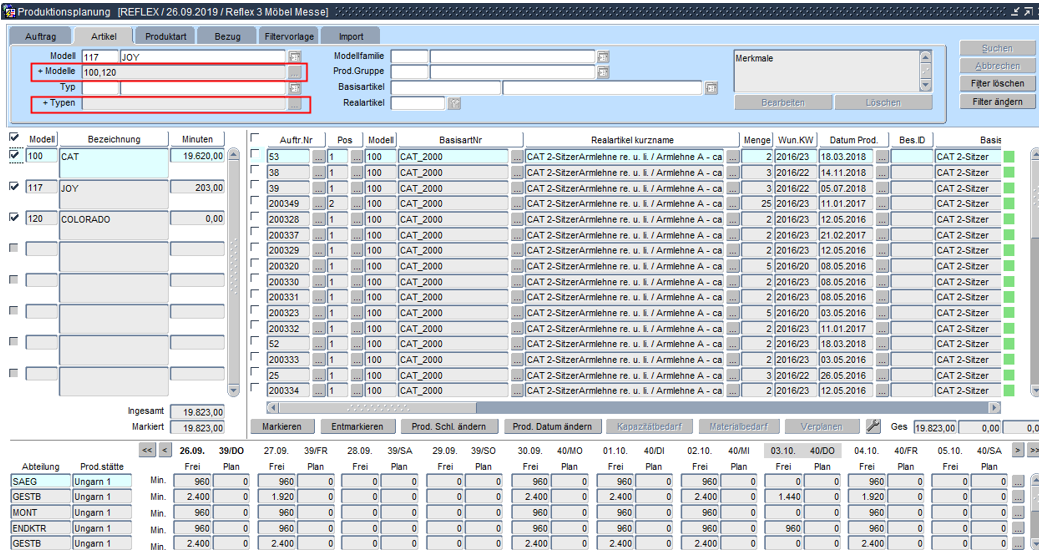Expand the + Modelle field ellipsis button
1039x550 pixels.
(x=294, y=72)
